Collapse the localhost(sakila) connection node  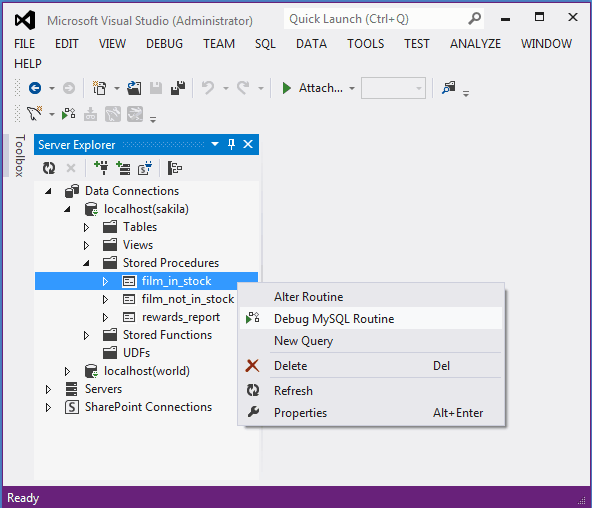click(x=67, y=209)
